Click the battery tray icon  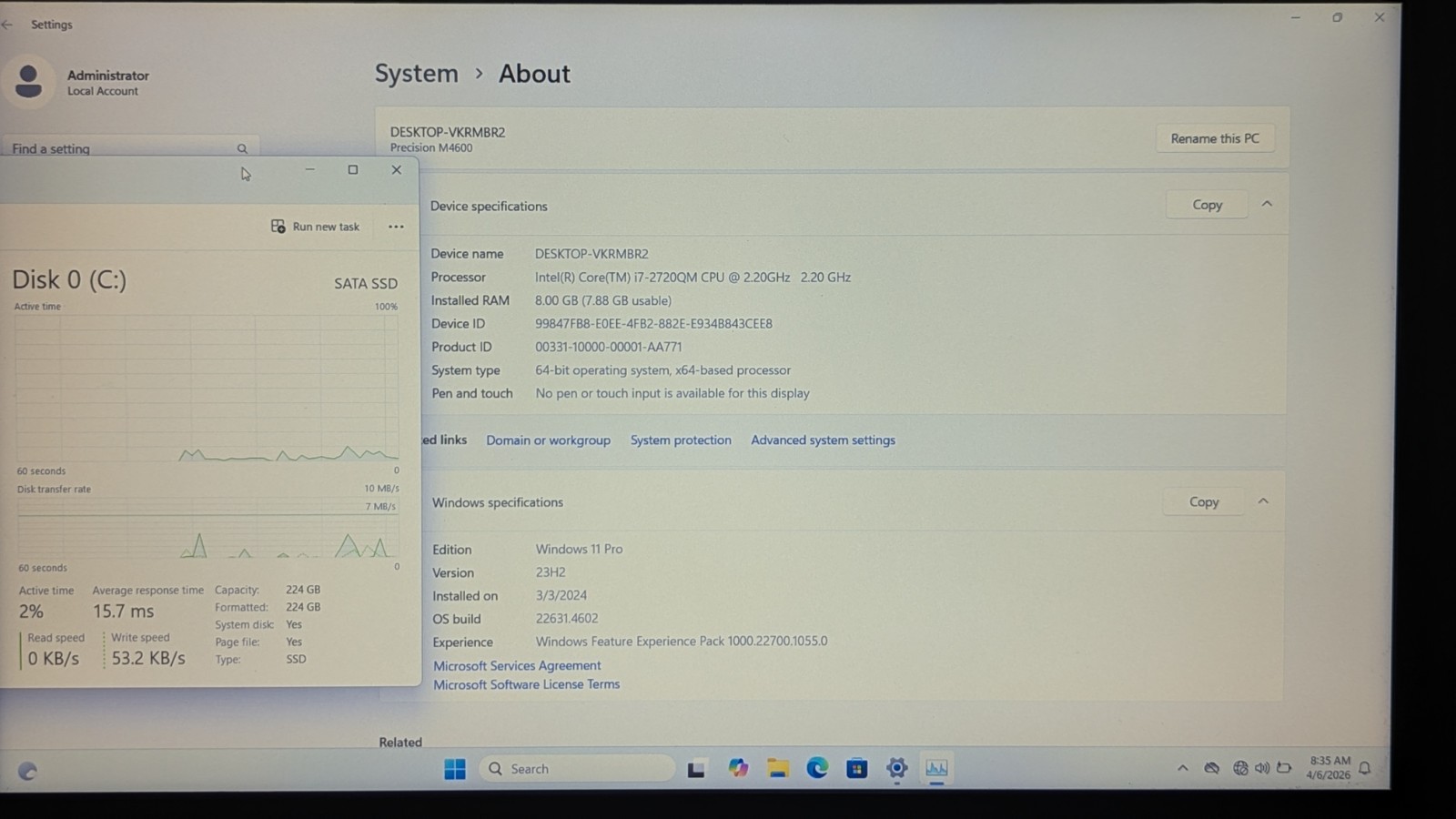[x=1284, y=768]
